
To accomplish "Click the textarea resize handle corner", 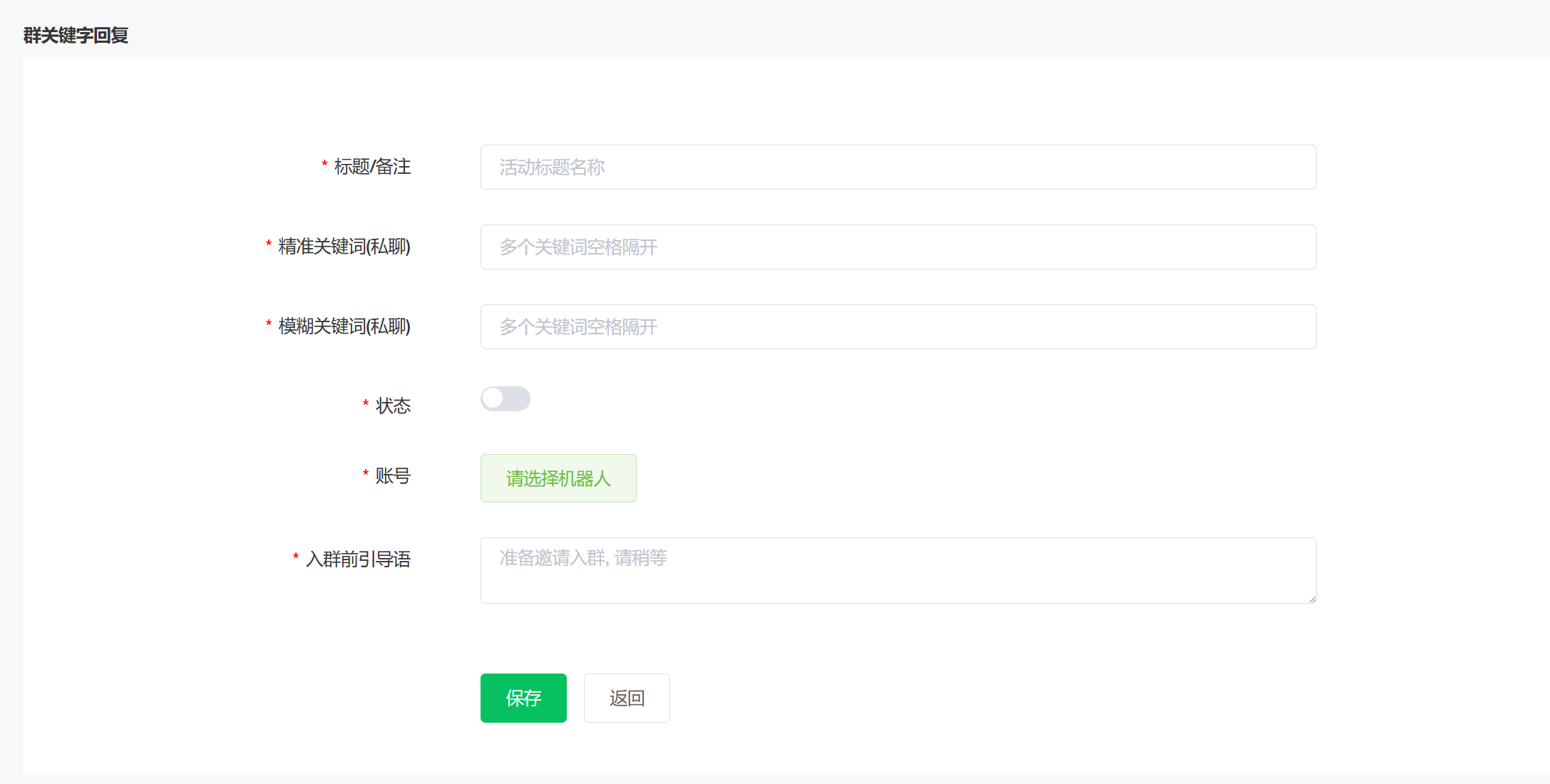I will pyautogui.click(x=1312, y=599).
